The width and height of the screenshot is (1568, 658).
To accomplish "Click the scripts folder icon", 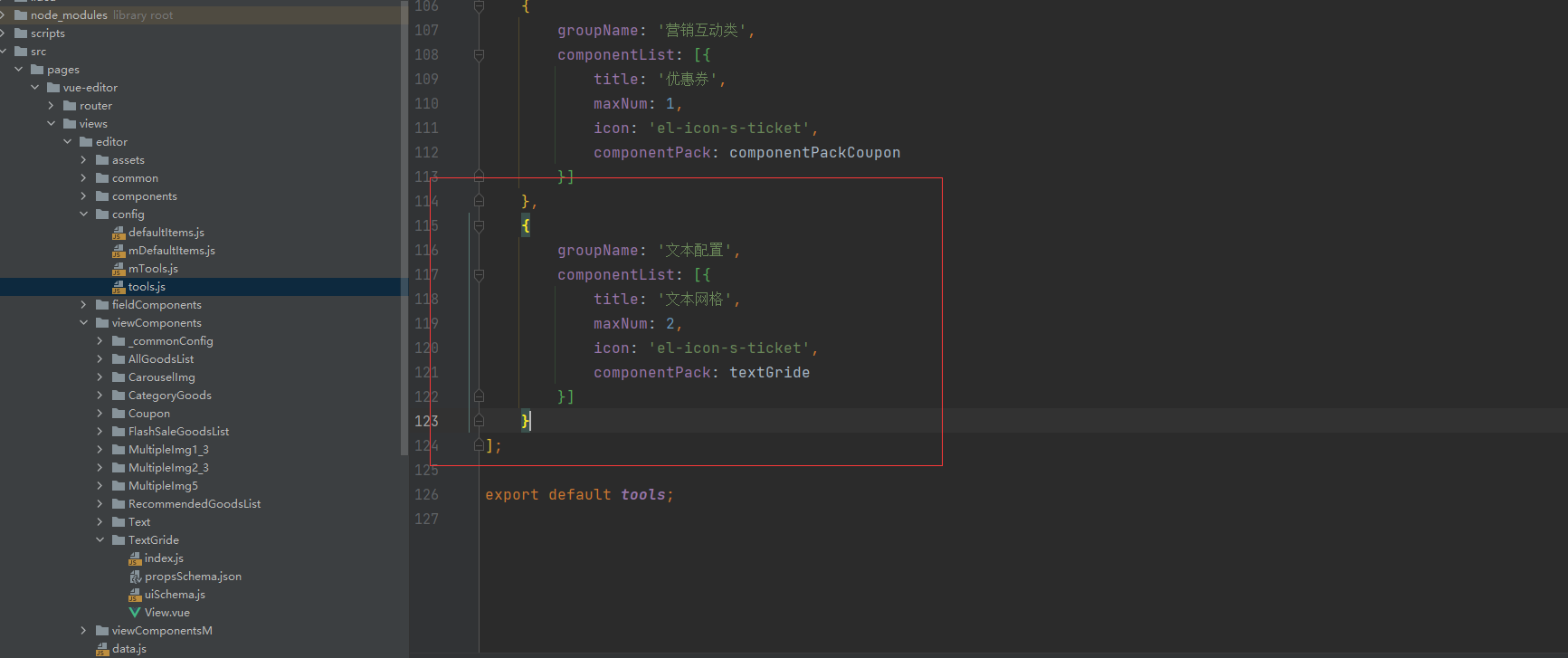I will 21,33.
